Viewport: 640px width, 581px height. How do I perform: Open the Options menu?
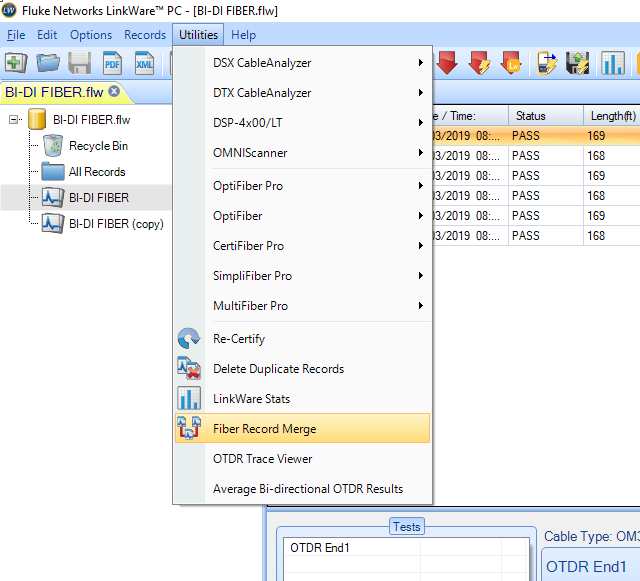pyautogui.click(x=91, y=35)
